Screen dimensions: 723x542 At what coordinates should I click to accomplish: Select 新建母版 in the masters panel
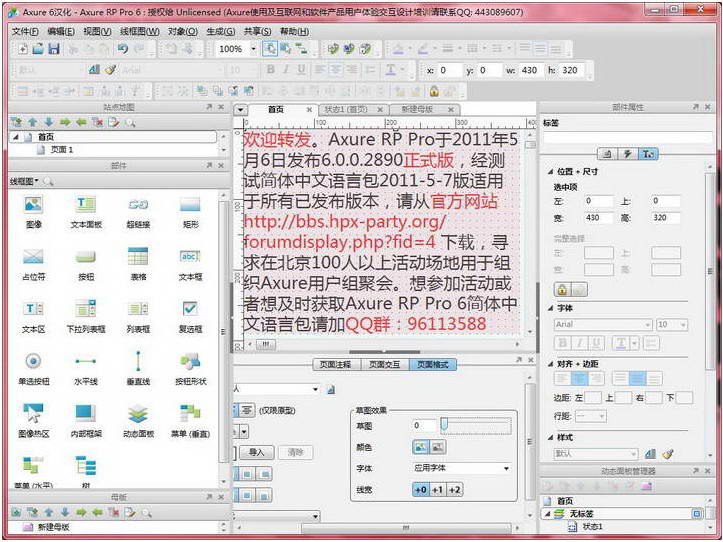(53, 527)
